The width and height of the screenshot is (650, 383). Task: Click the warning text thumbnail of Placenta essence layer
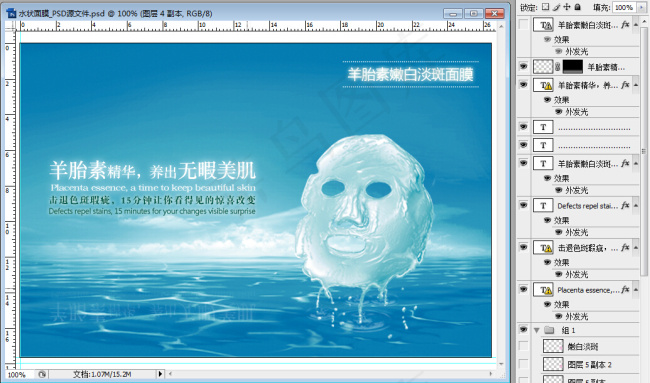pos(543,290)
